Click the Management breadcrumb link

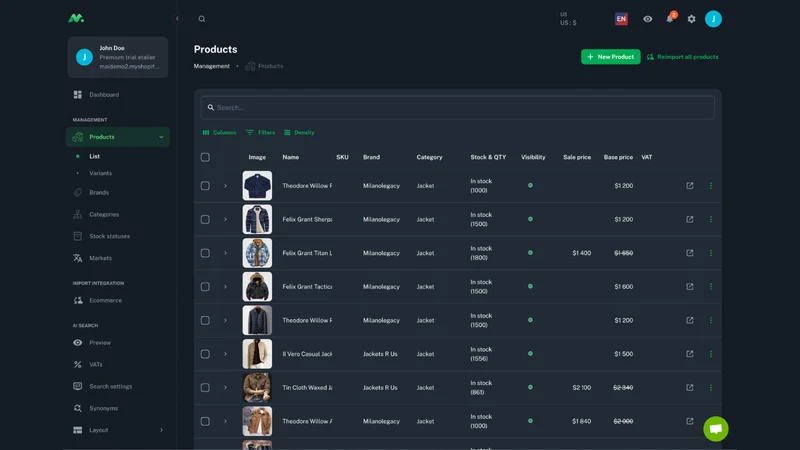(x=211, y=66)
